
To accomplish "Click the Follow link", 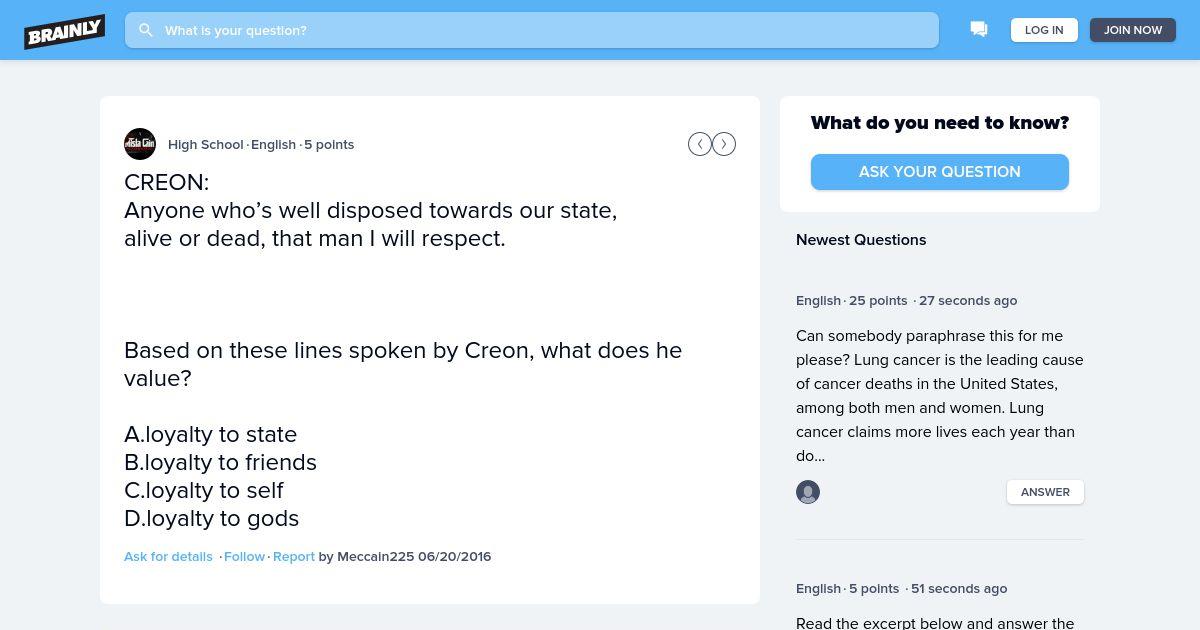I will click(244, 556).
